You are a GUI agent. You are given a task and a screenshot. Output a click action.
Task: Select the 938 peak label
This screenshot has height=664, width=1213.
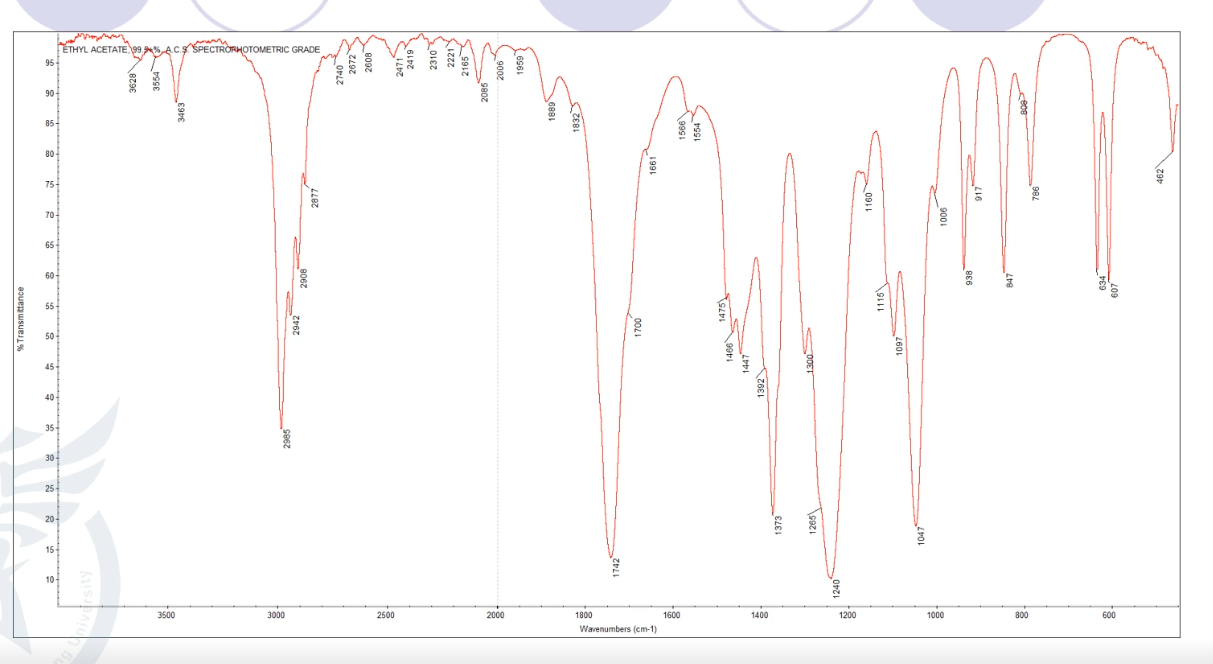coord(969,278)
